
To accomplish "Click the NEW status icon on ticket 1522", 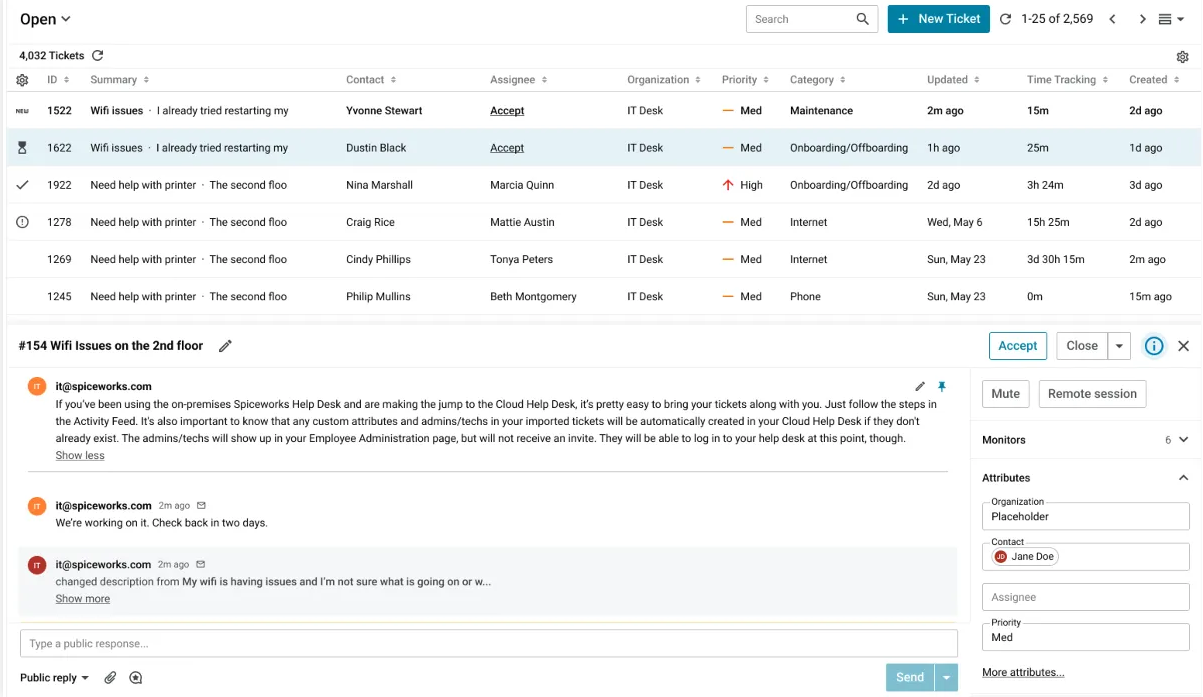I will tap(22, 111).
